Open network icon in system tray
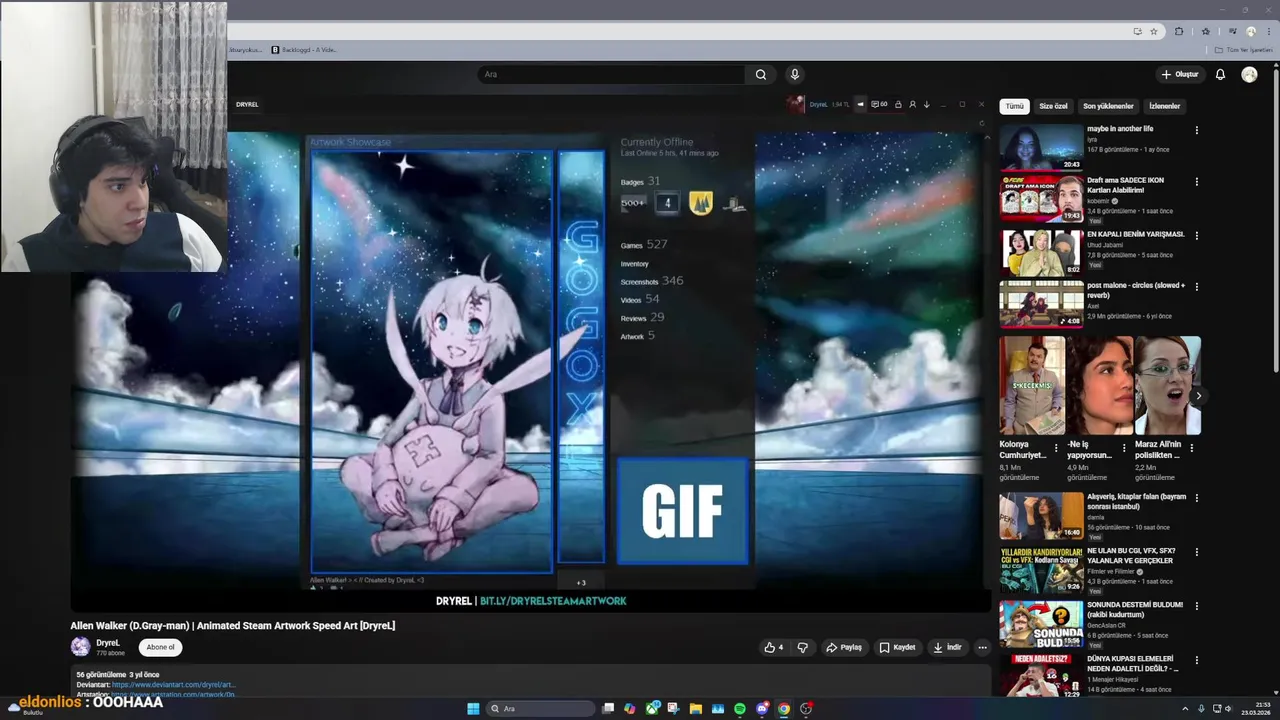Image resolution: width=1280 pixels, height=720 pixels. [1215, 708]
